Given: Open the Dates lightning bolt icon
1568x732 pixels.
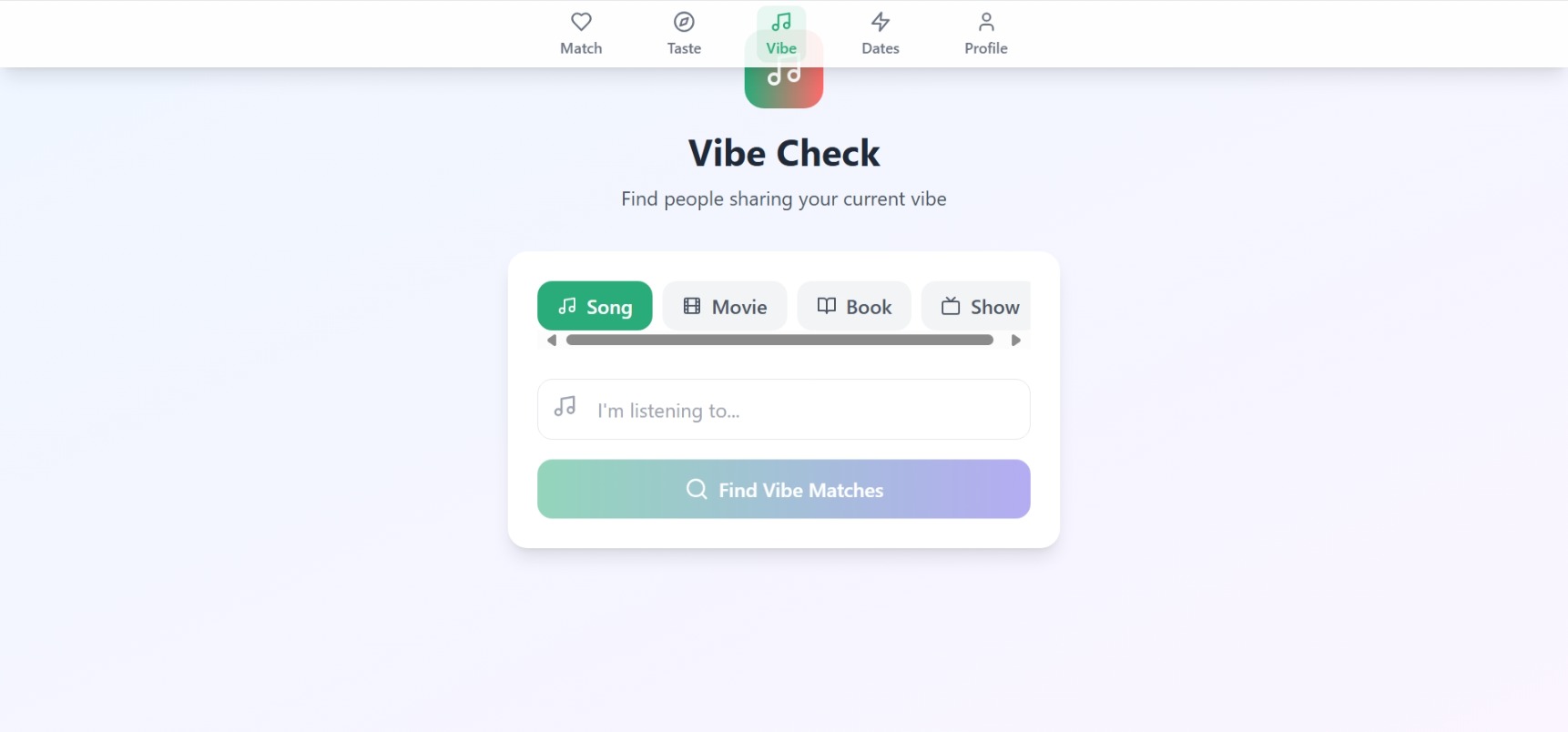Looking at the screenshot, I should point(881,22).
